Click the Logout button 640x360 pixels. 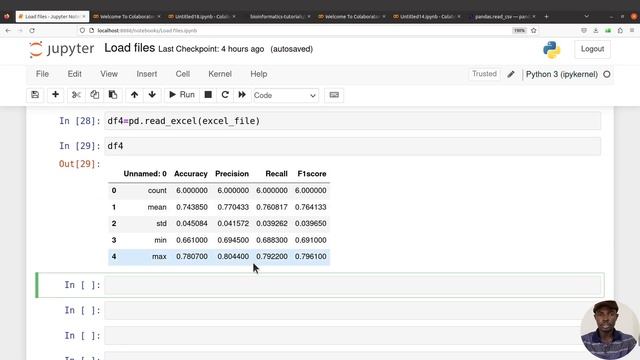click(x=592, y=49)
